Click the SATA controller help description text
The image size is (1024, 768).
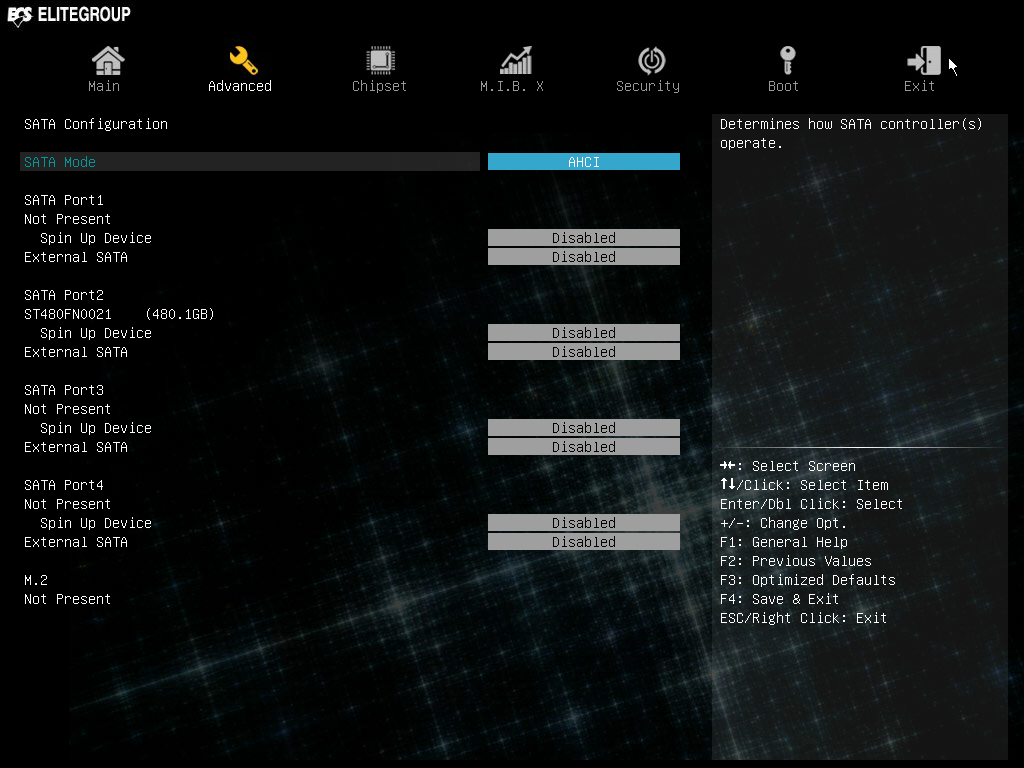tap(851, 134)
